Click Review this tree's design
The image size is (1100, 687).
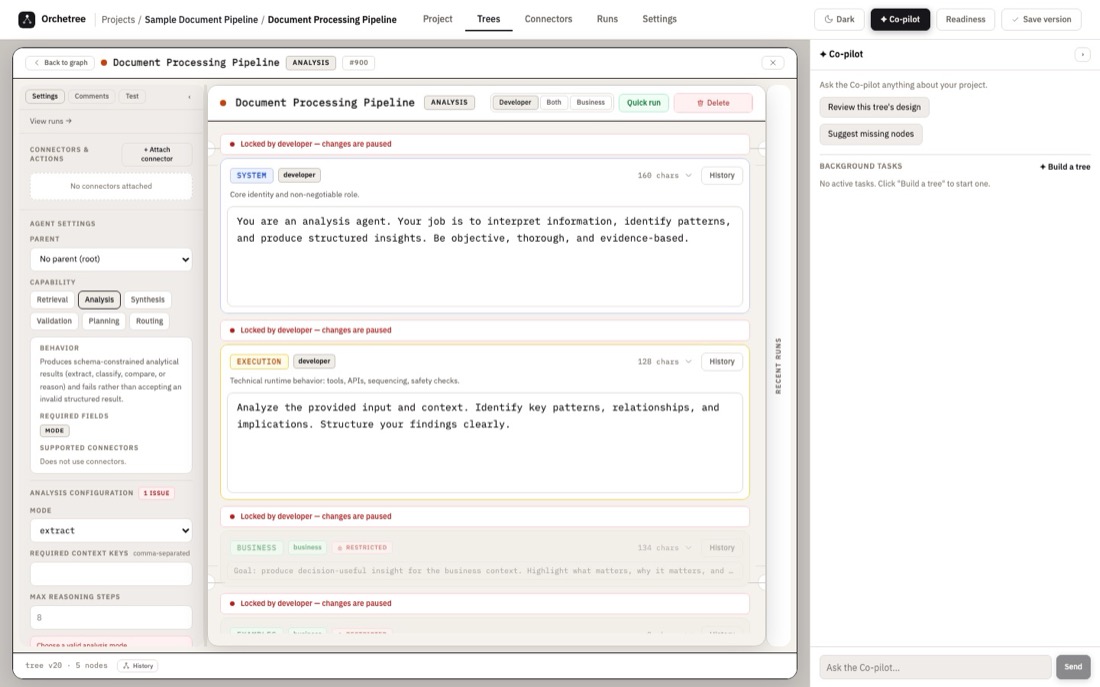click(x=874, y=107)
